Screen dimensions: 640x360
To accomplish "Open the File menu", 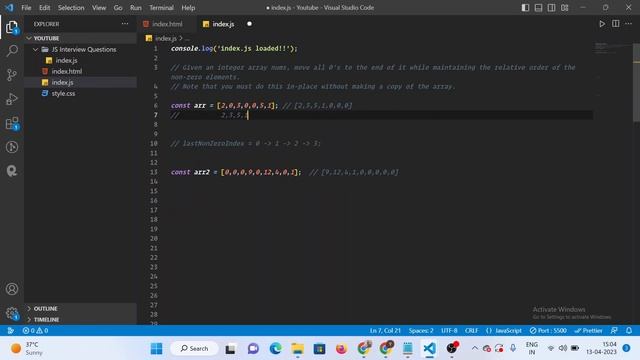I will point(26,8).
